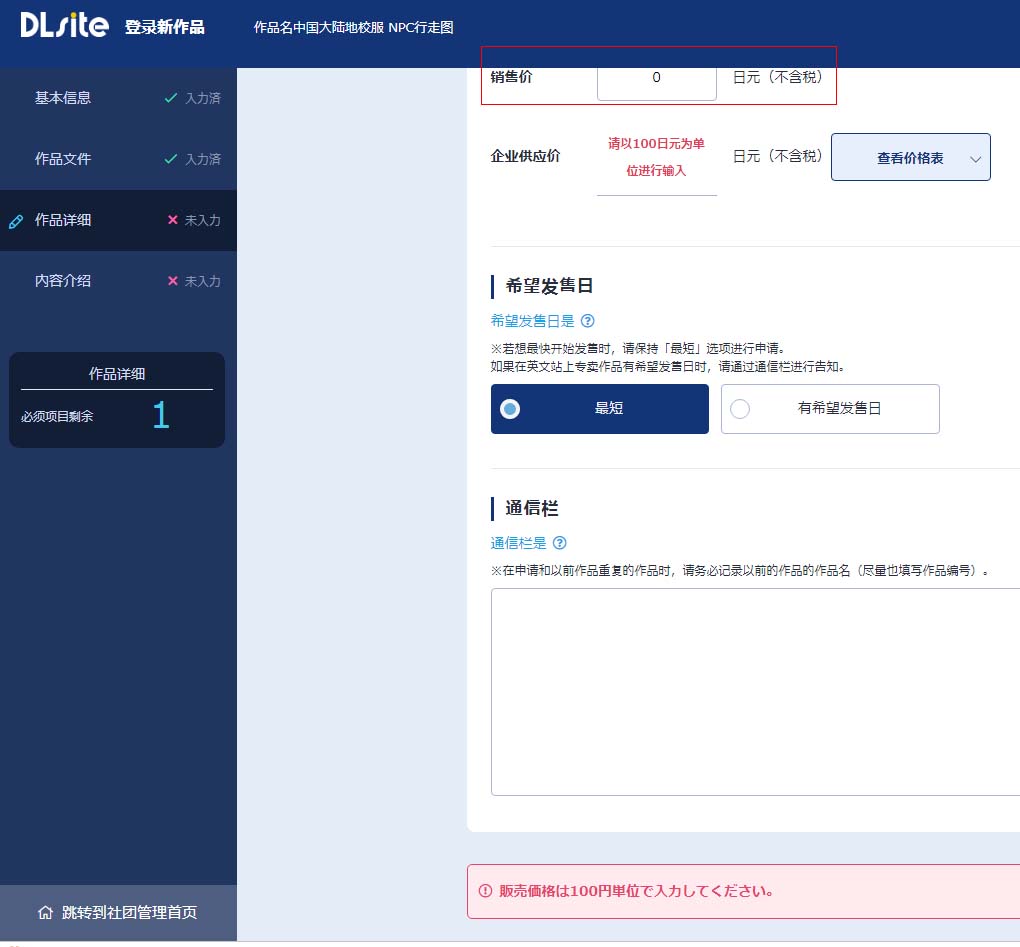The height and width of the screenshot is (947, 1020).
Task: Click the 必须项目剩余 count 1
Action: [x=161, y=415]
